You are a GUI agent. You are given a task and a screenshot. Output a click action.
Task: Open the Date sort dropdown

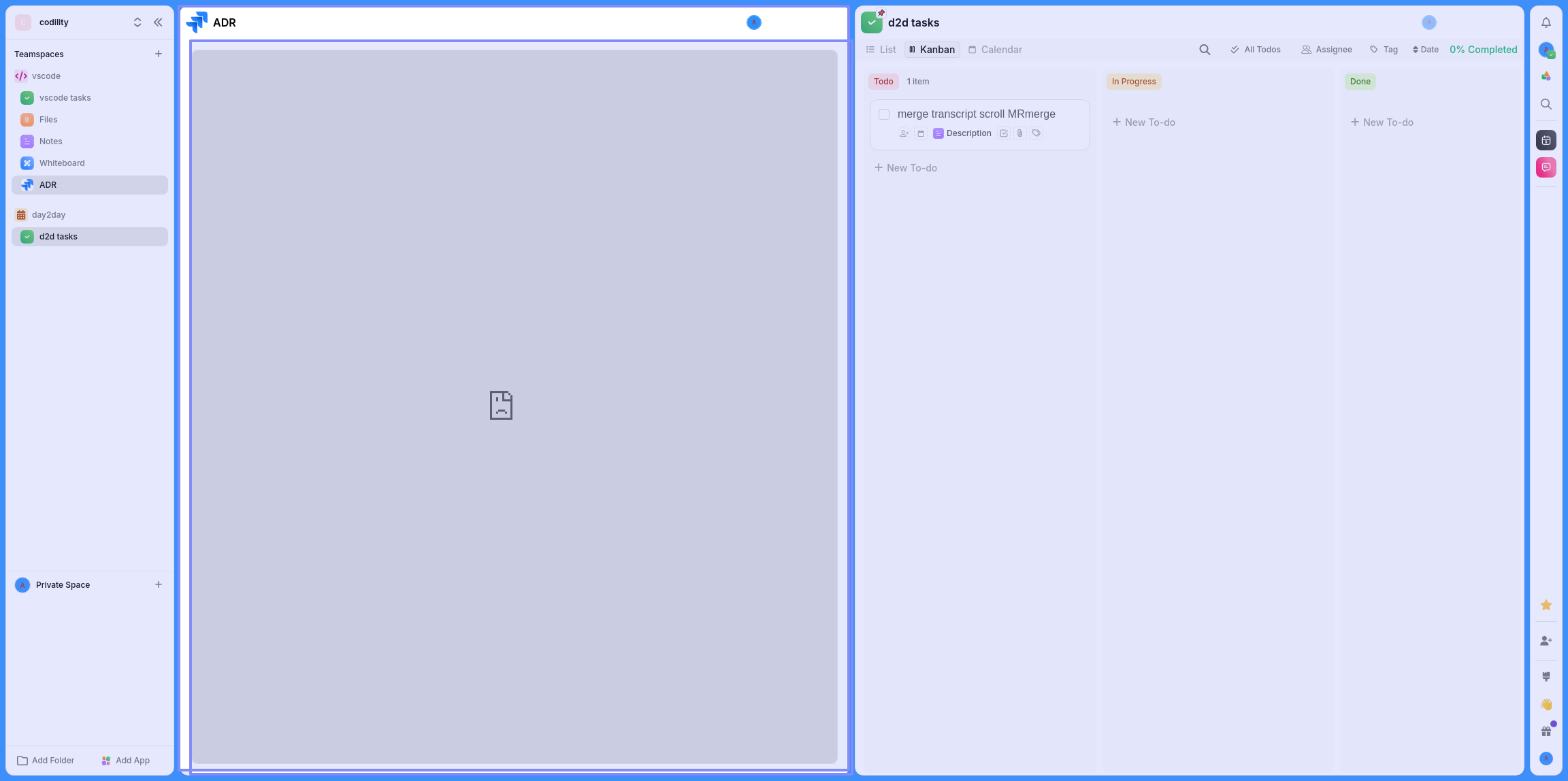pyautogui.click(x=1425, y=50)
